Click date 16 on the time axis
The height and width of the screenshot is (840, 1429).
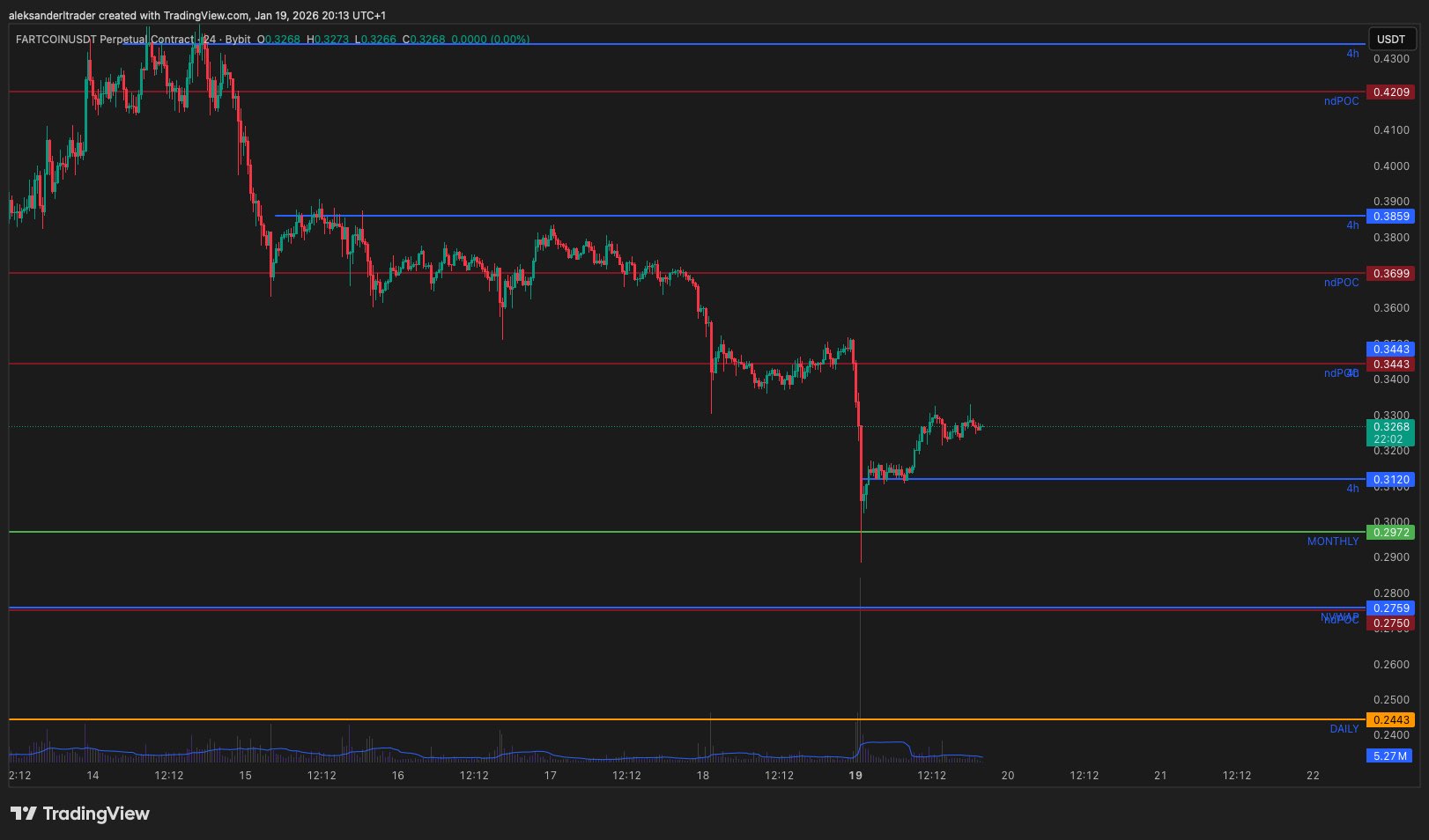tap(397, 776)
